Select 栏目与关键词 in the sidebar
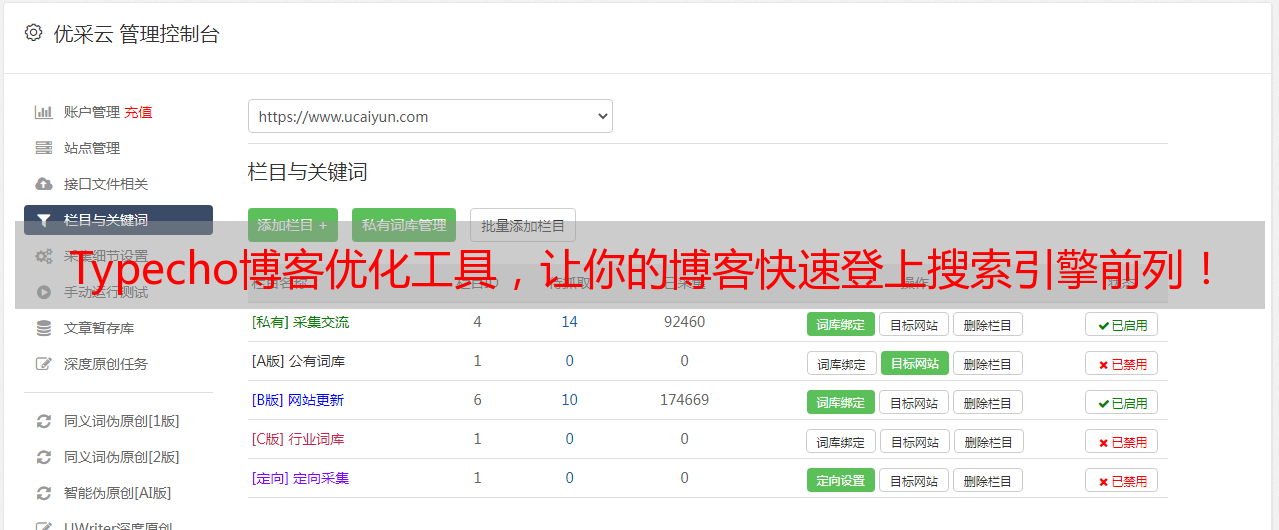Viewport: 1279px width, 530px height. [x=118, y=220]
